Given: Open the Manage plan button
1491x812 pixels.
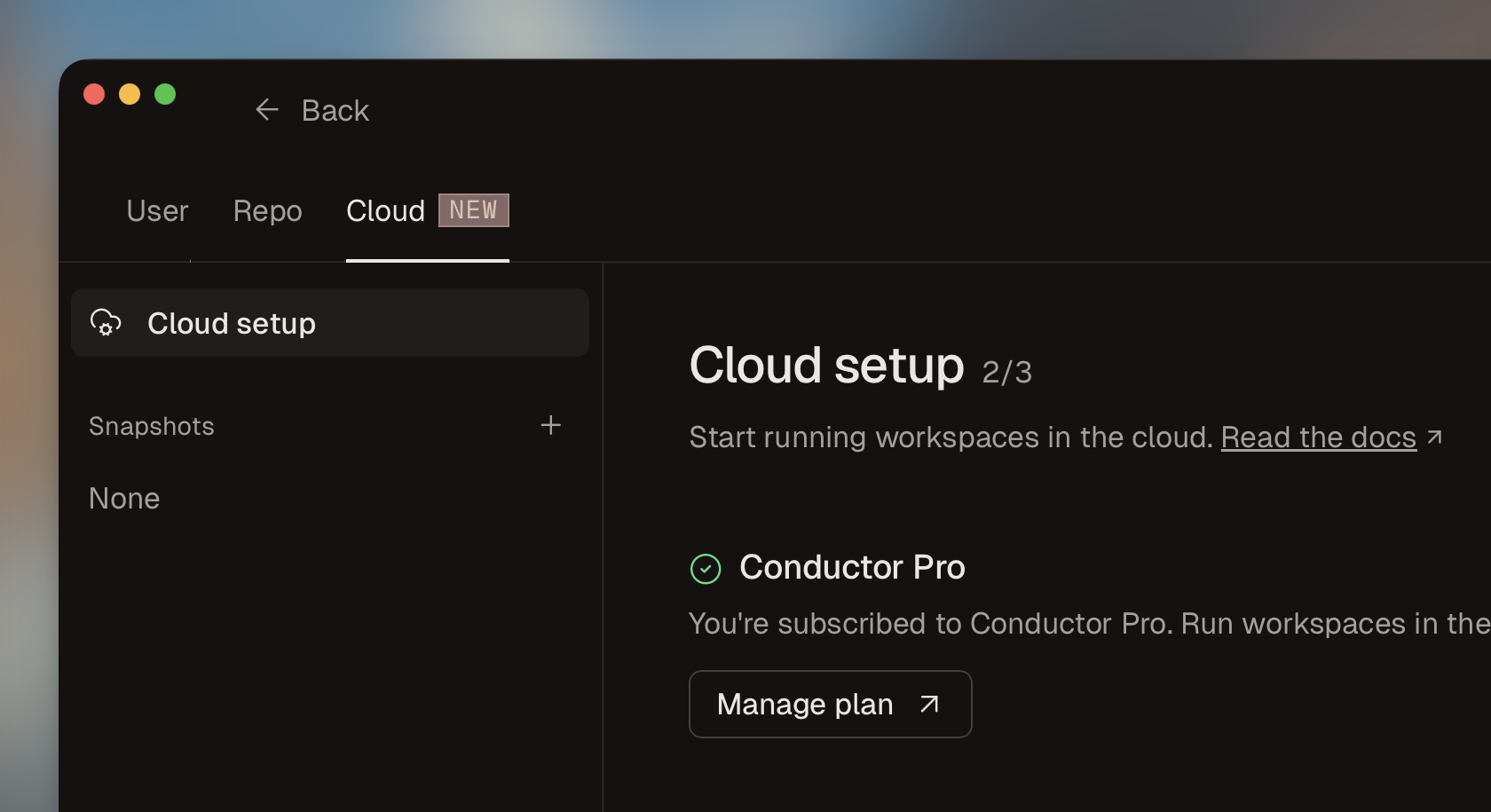Looking at the screenshot, I should [831, 704].
